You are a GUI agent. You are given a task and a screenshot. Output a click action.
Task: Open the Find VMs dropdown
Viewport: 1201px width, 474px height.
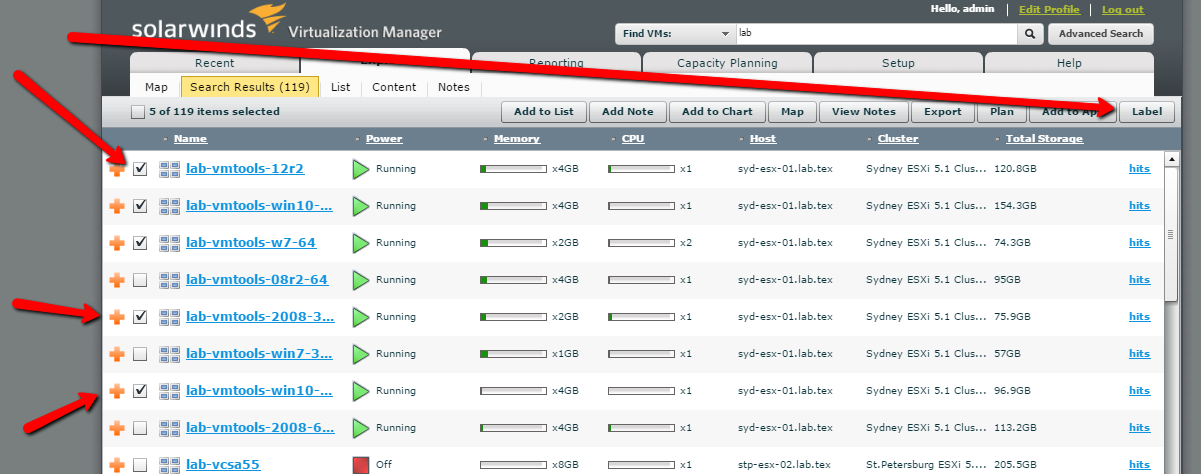click(x=674, y=33)
